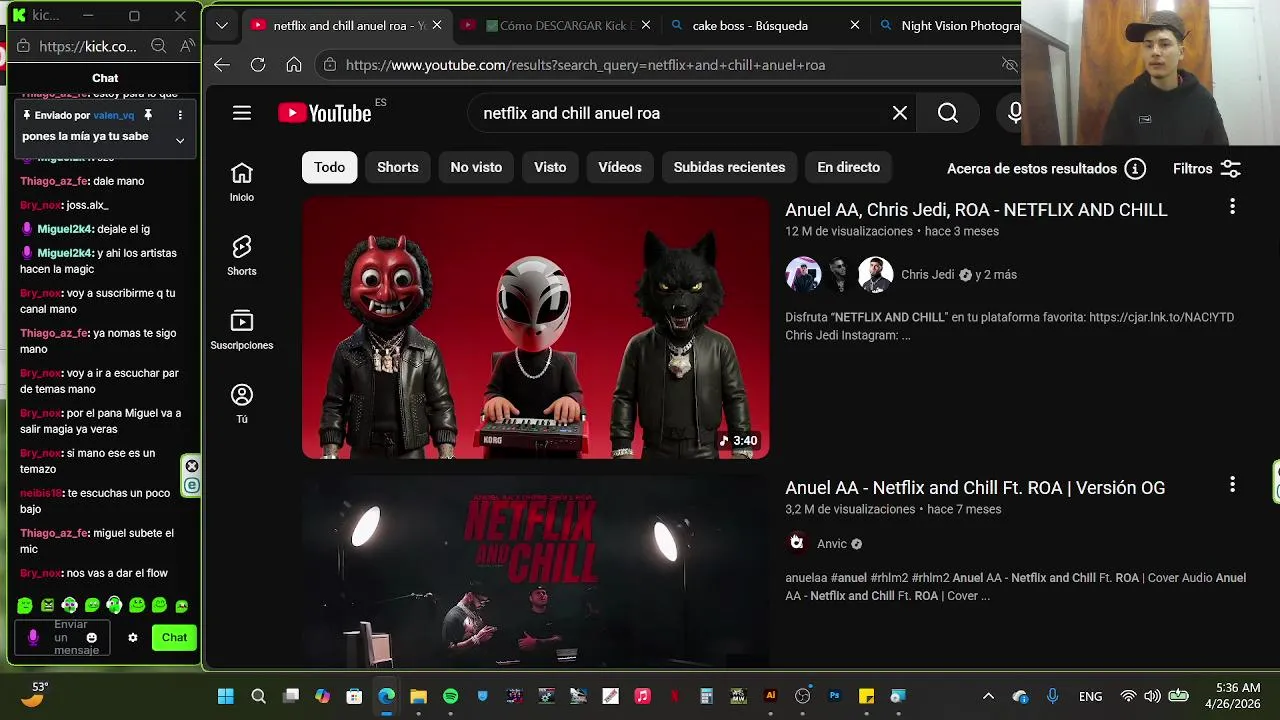This screenshot has height=720, width=1280.
Task: Select the Subidas recientes filter chip
Action: coord(729,167)
